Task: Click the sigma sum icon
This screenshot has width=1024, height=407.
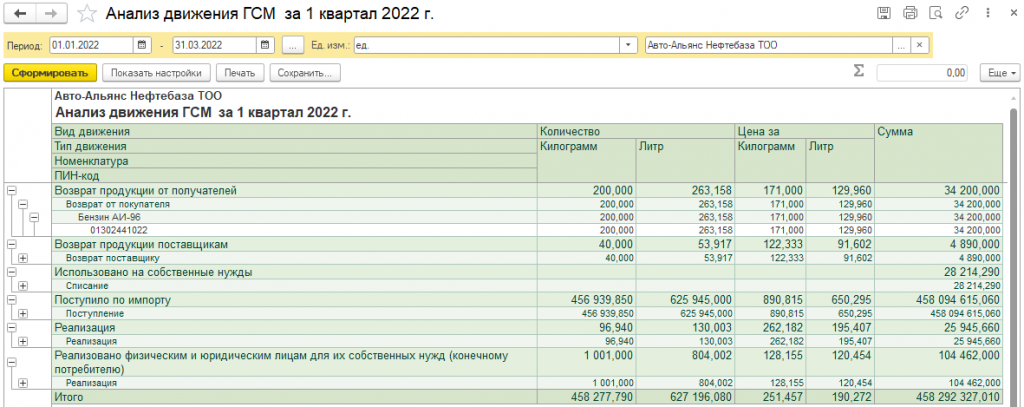Action: [x=858, y=72]
